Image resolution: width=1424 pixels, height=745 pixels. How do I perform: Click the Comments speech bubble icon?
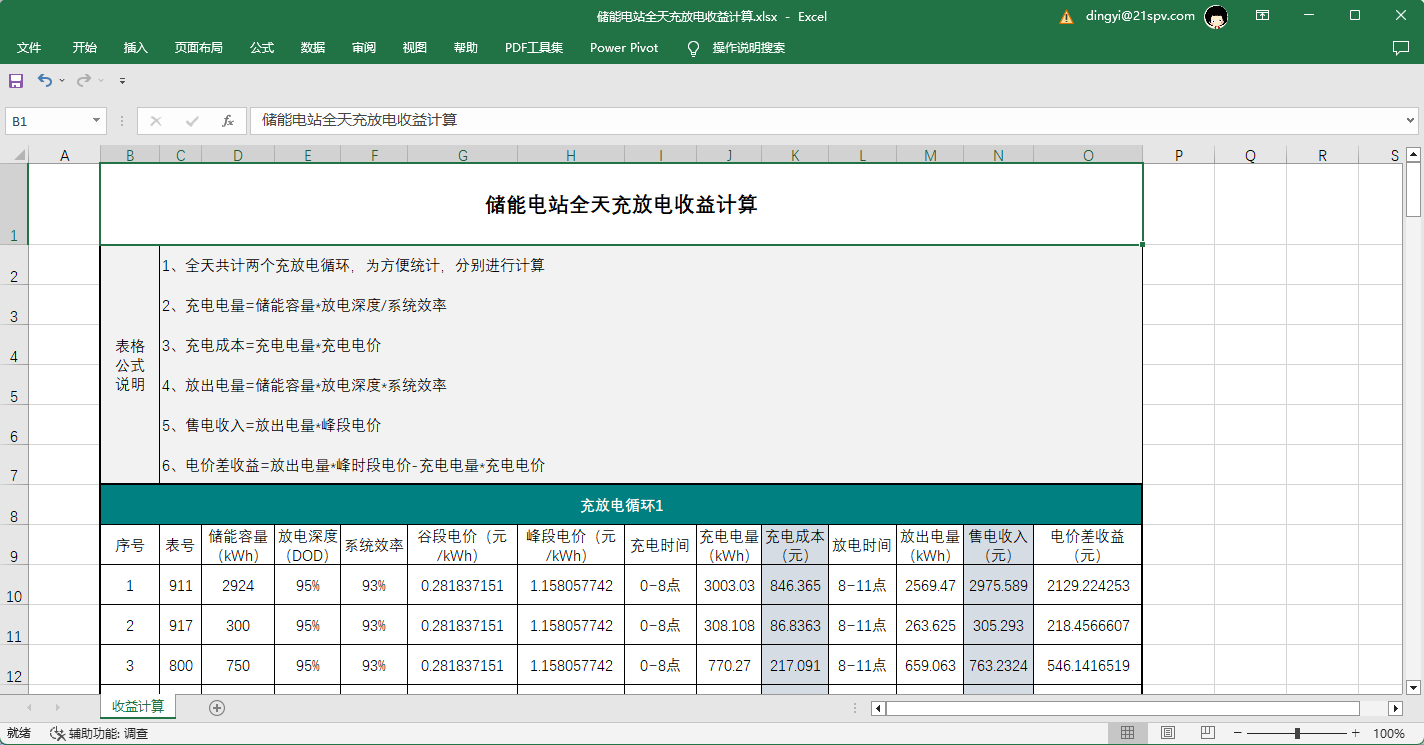1401,48
